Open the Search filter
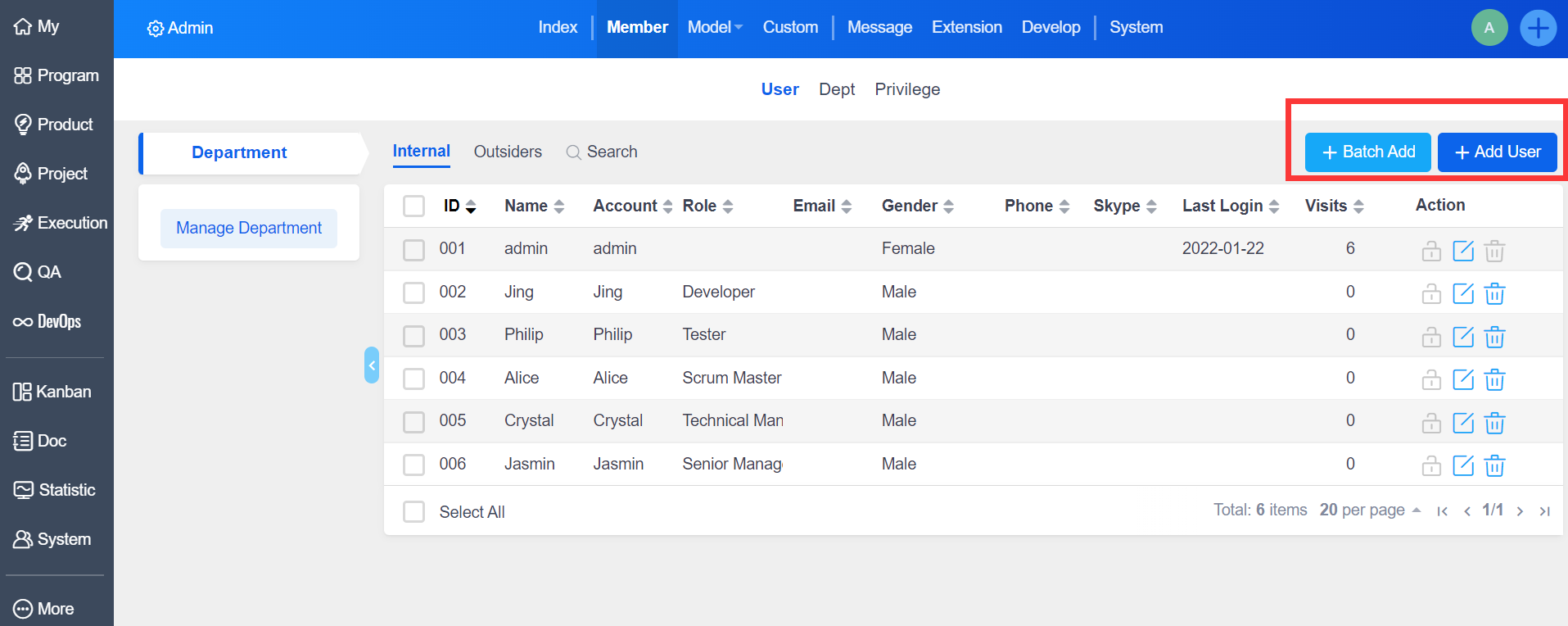The image size is (1568, 626). [x=602, y=152]
